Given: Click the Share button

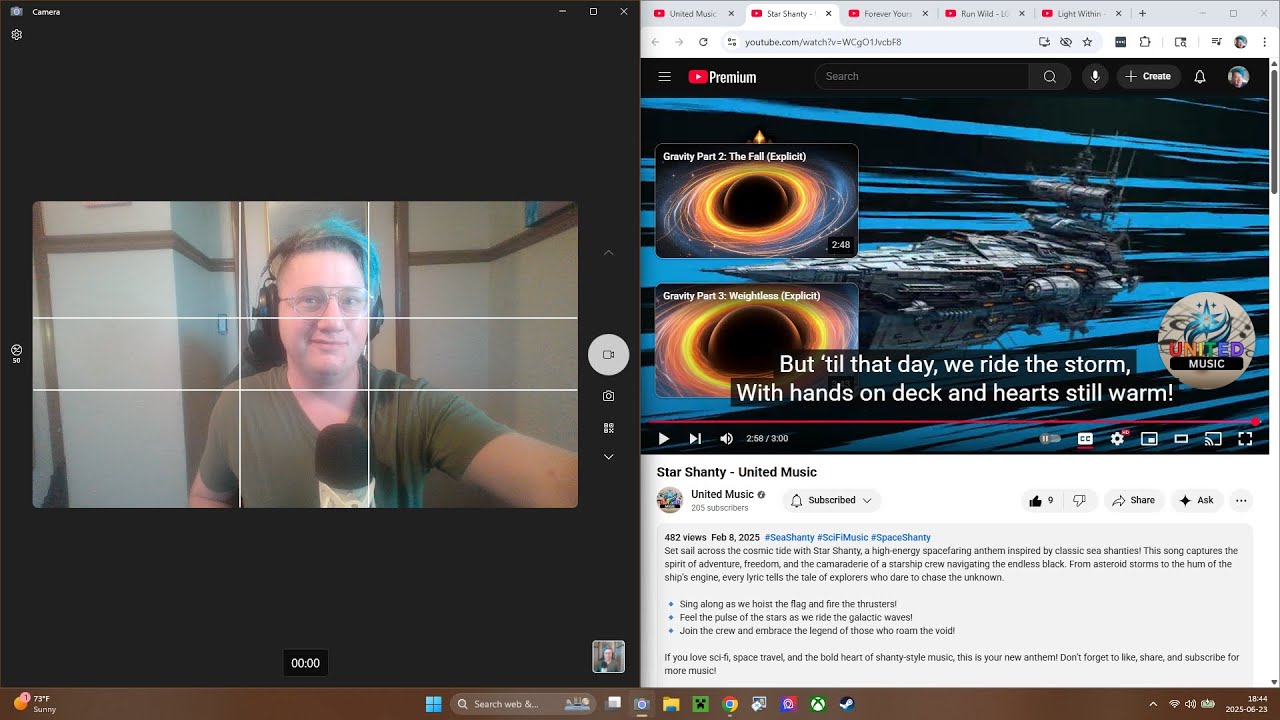Looking at the screenshot, I should [x=1133, y=500].
